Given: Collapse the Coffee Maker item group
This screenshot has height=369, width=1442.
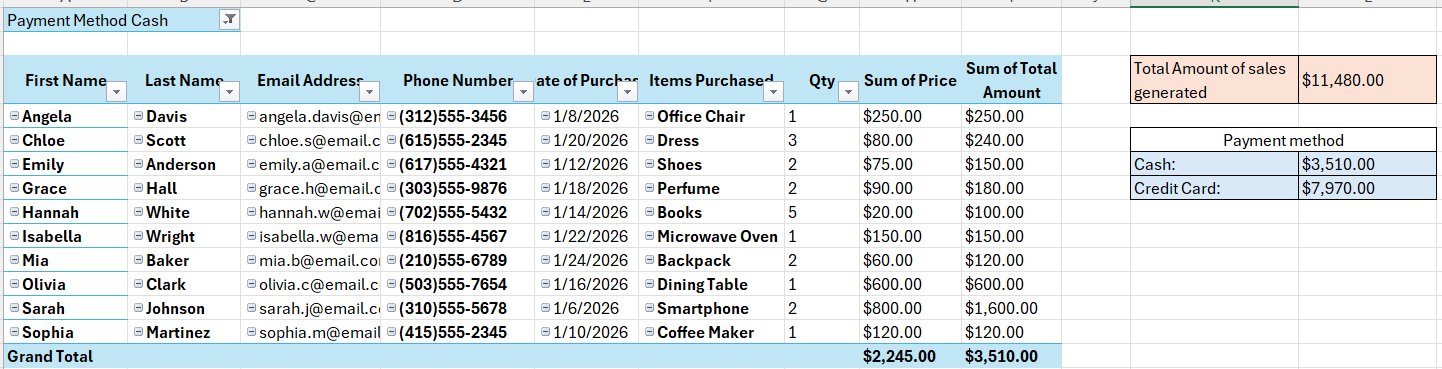Looking at the screenshot, I should tap(649, 332).
